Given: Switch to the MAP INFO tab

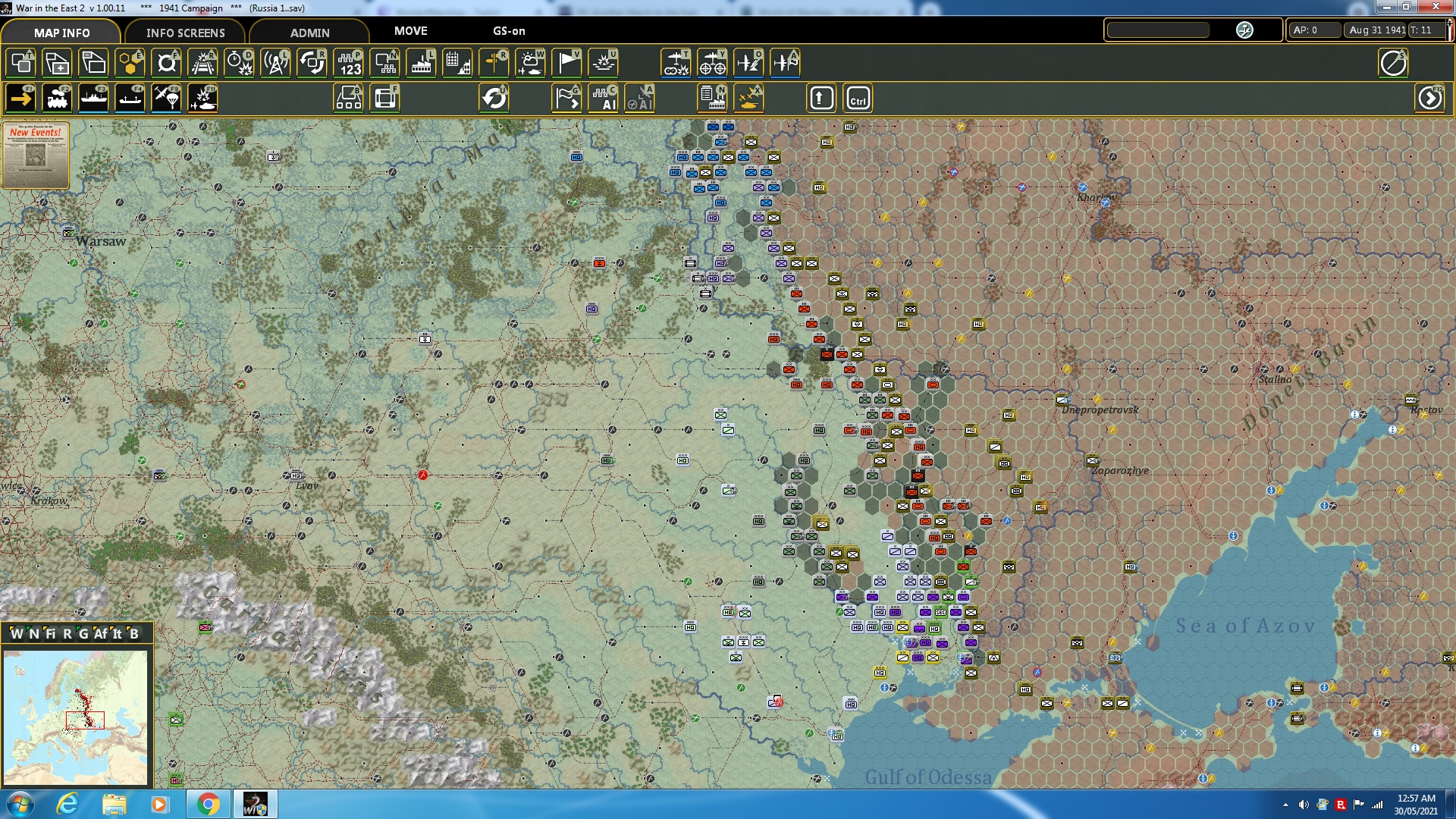Looking at the screenshot, I should click(61, 33).
